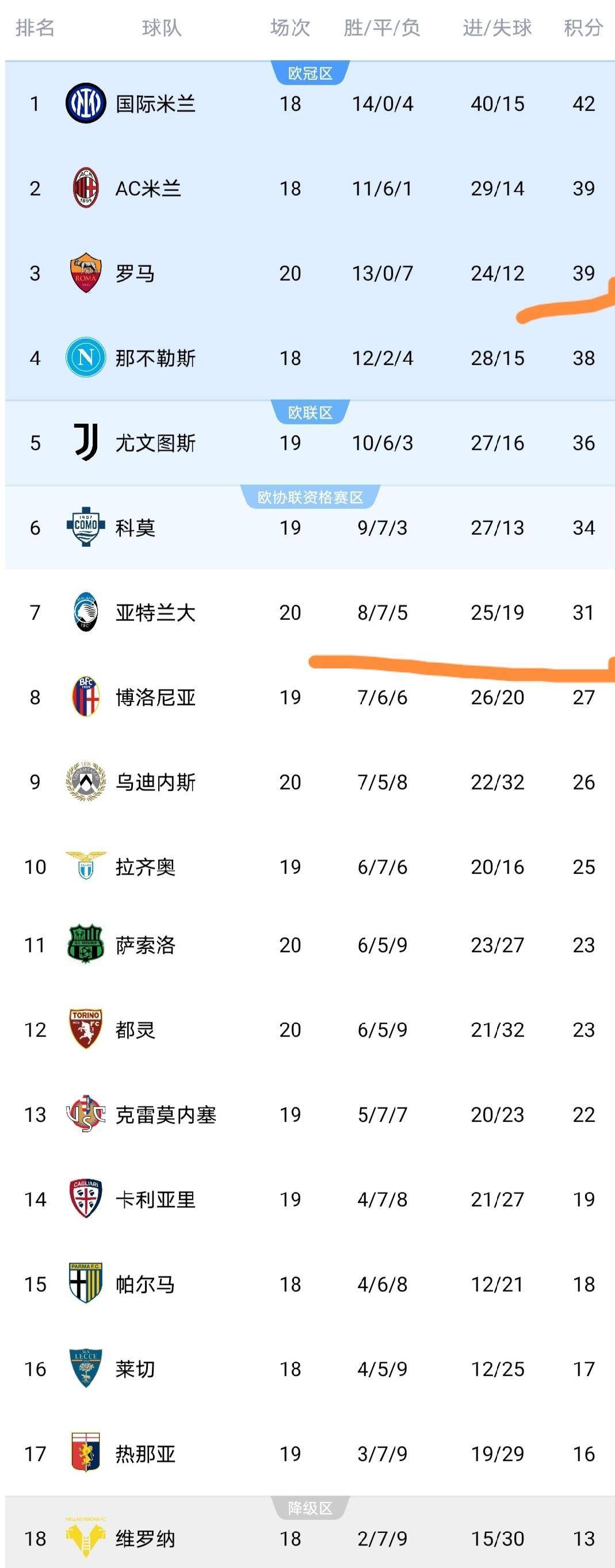Tap the 欧协联资格赛区 zone label

310,497
